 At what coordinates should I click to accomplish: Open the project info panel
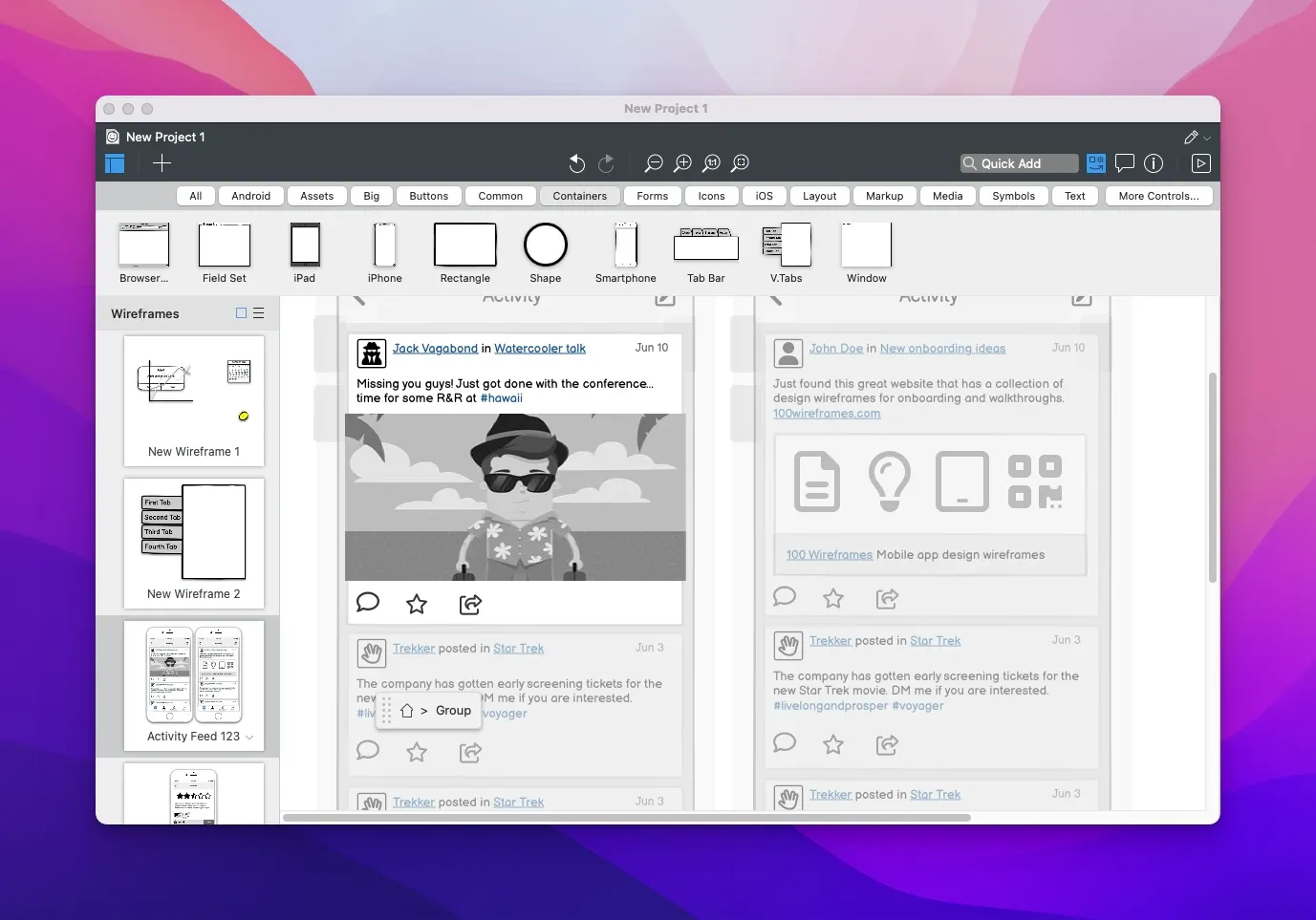coord(1154,163)
